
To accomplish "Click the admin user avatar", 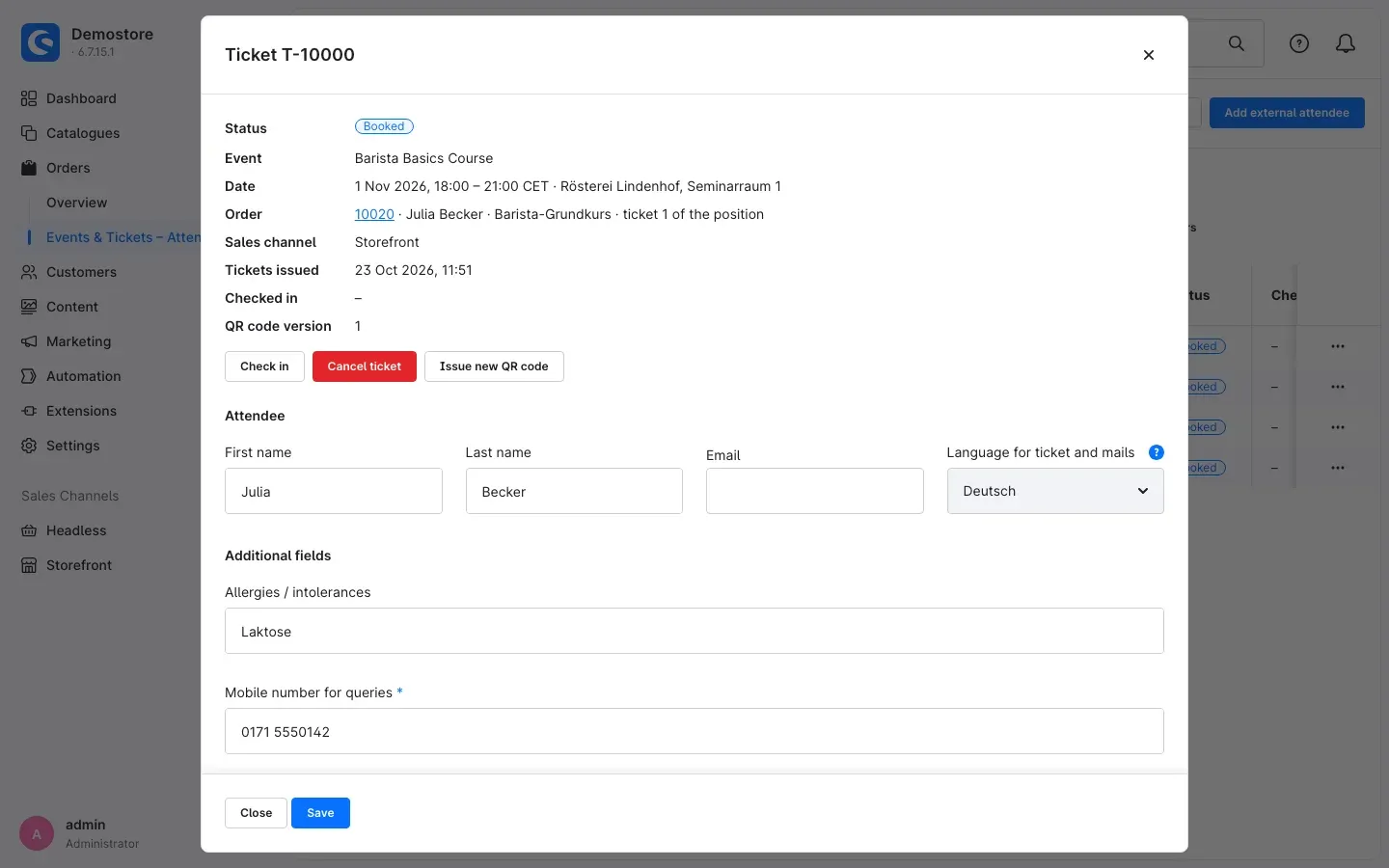I will [37, 834].
